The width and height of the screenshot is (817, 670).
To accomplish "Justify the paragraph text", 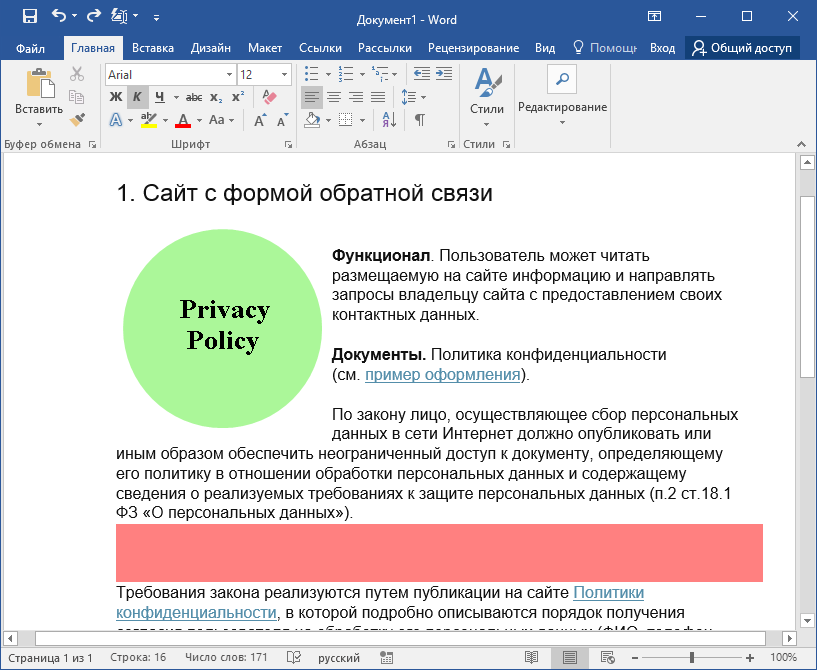I will coord(378,97).
